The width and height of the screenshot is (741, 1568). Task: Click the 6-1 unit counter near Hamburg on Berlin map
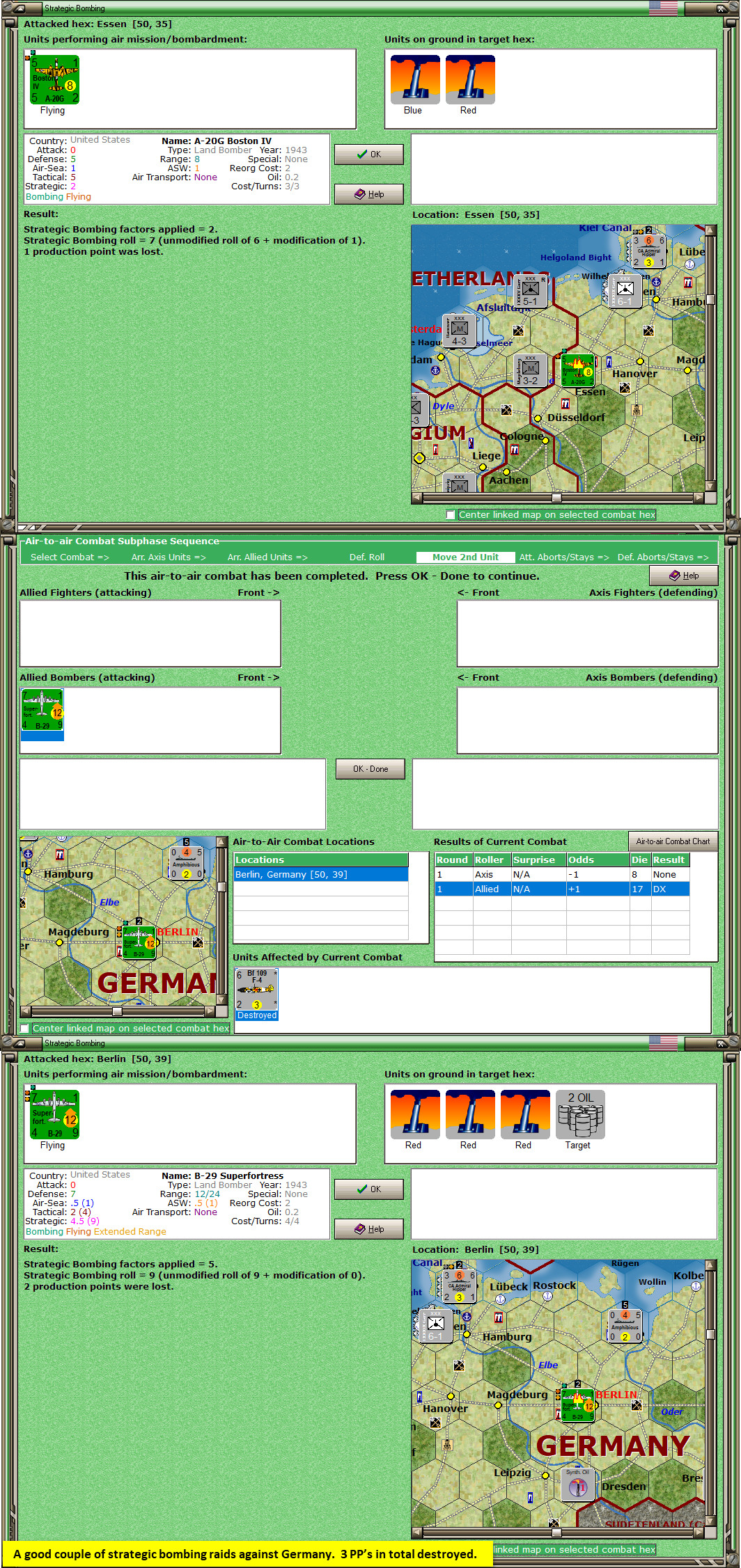436,1326
